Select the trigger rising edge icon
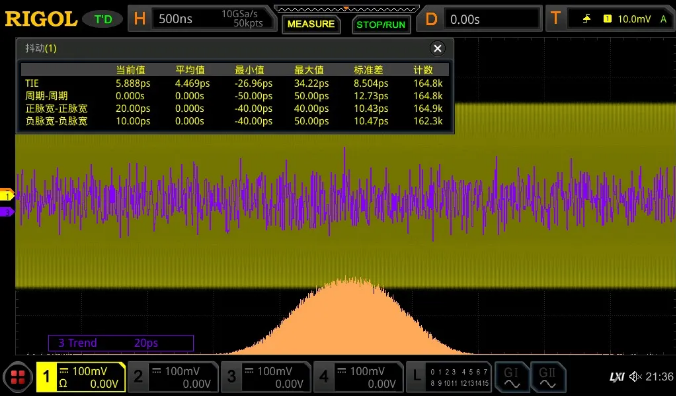Viewport: 676px width, 396px height. pos(587,19)
